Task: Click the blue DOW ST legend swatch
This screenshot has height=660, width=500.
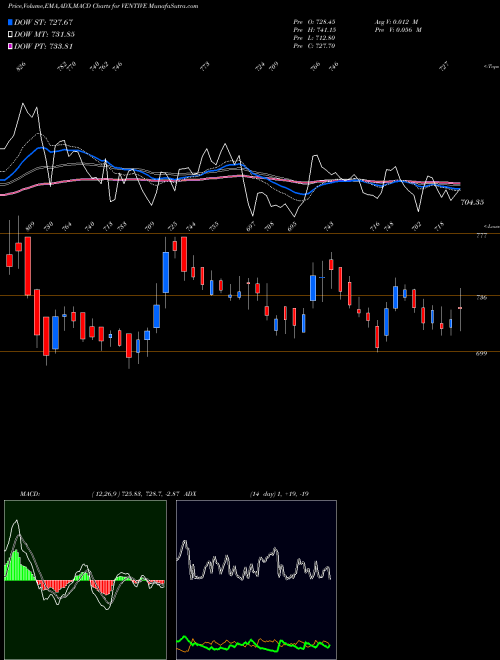Action: click(x=10, y=22)
